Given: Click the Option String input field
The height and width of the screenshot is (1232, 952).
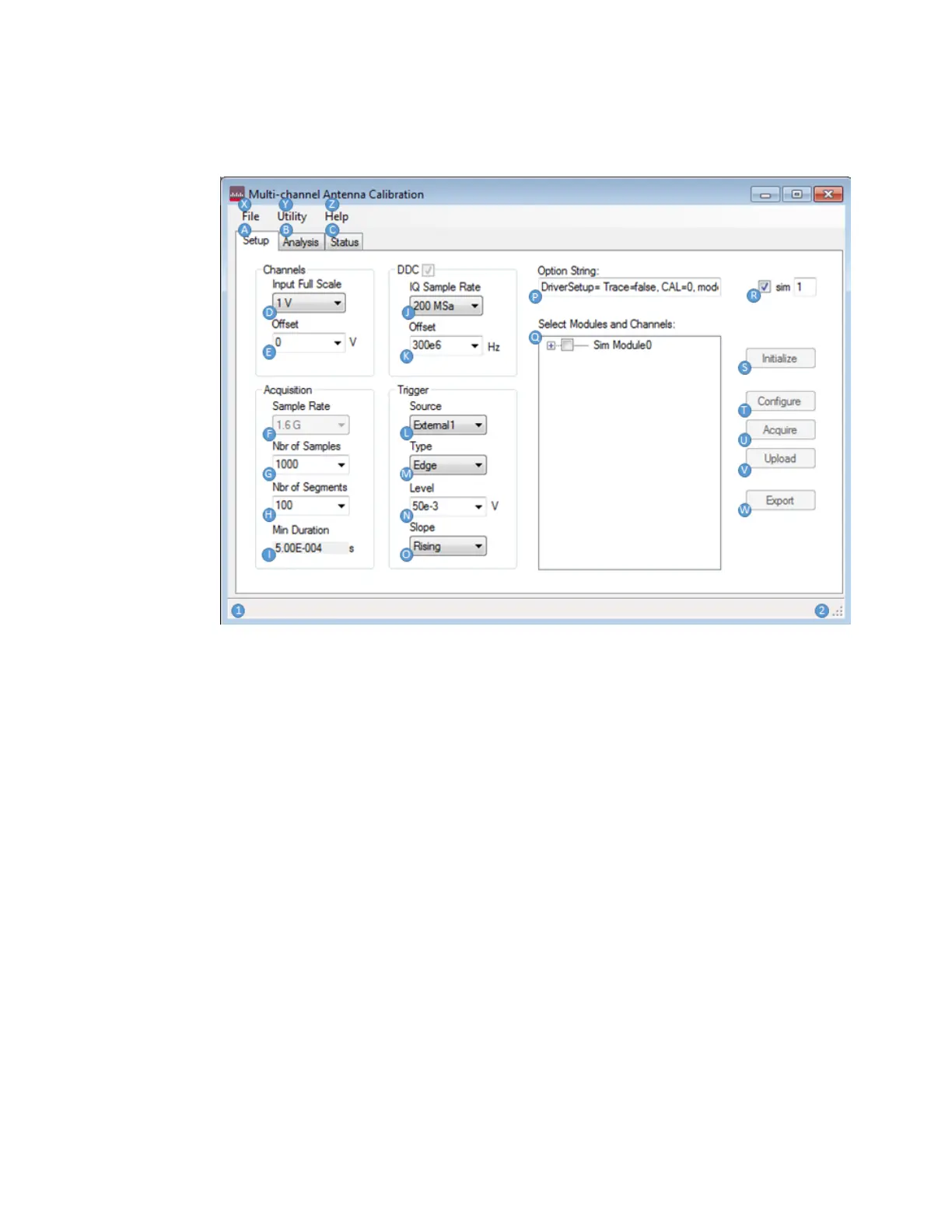Looking at the screenshot, I should [x=629, y=287].
